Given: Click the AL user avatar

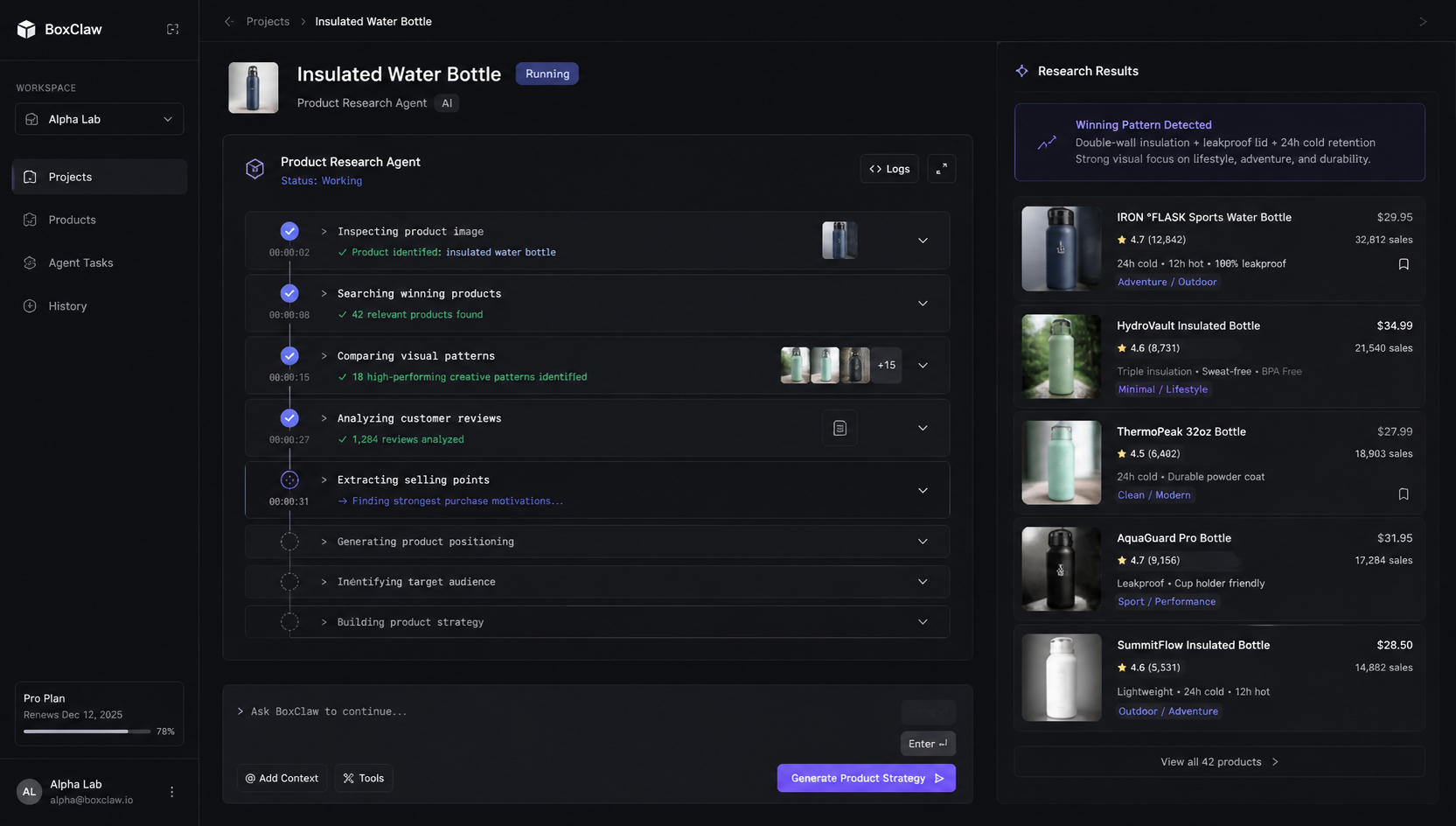Looking at the screenshot, I should tap(29, 792).
